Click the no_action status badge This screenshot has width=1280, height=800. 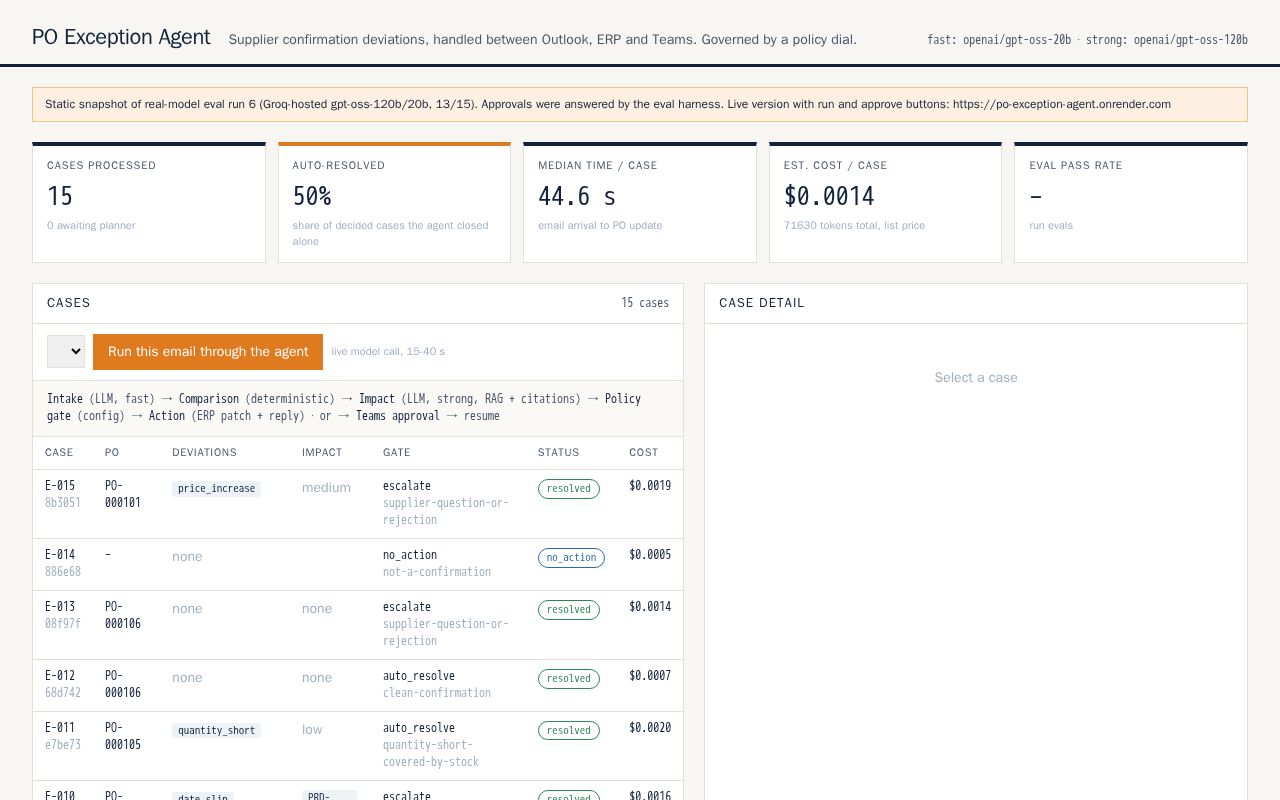coord(571,558)
